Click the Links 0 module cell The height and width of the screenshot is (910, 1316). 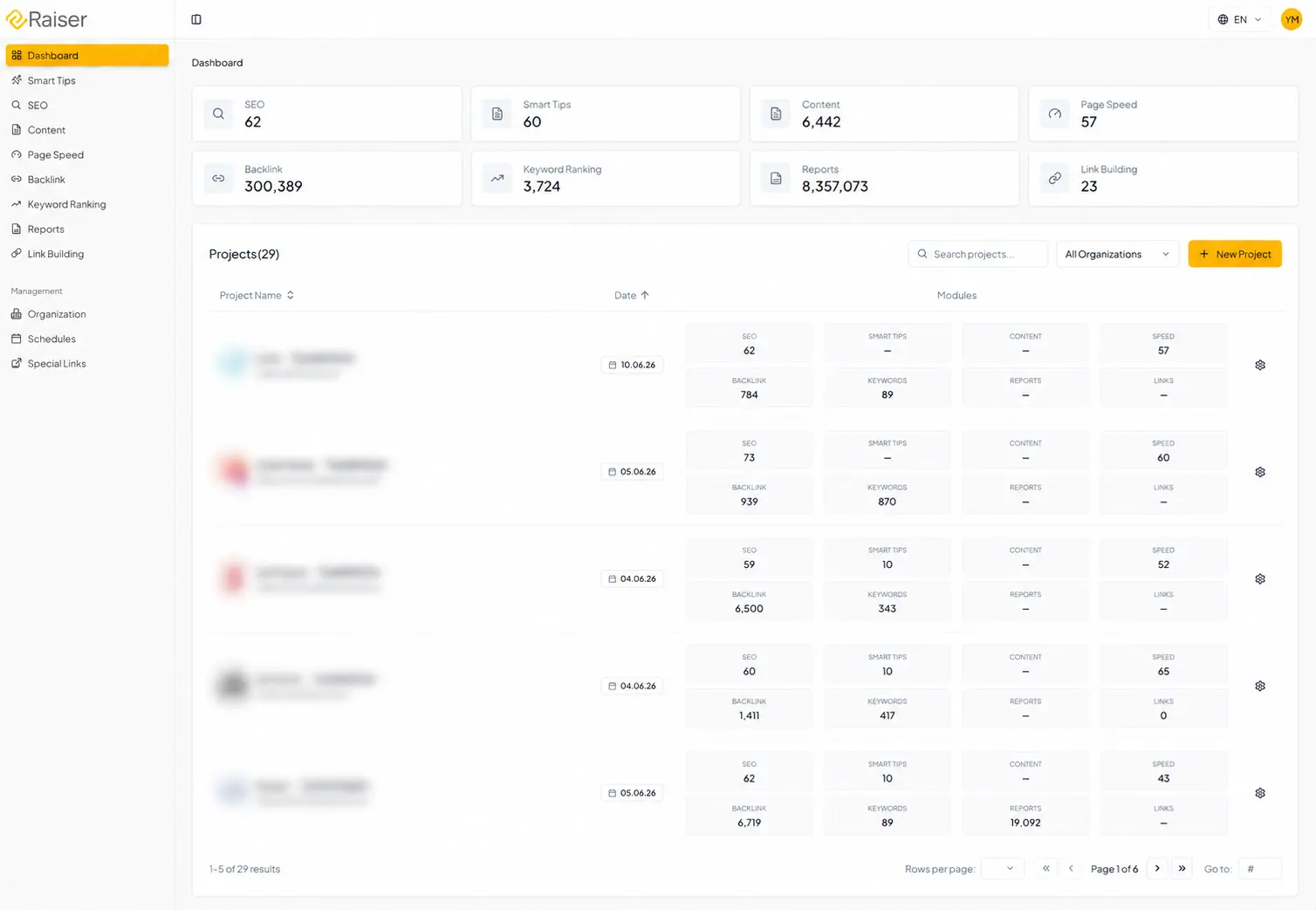pos(1163,708)
